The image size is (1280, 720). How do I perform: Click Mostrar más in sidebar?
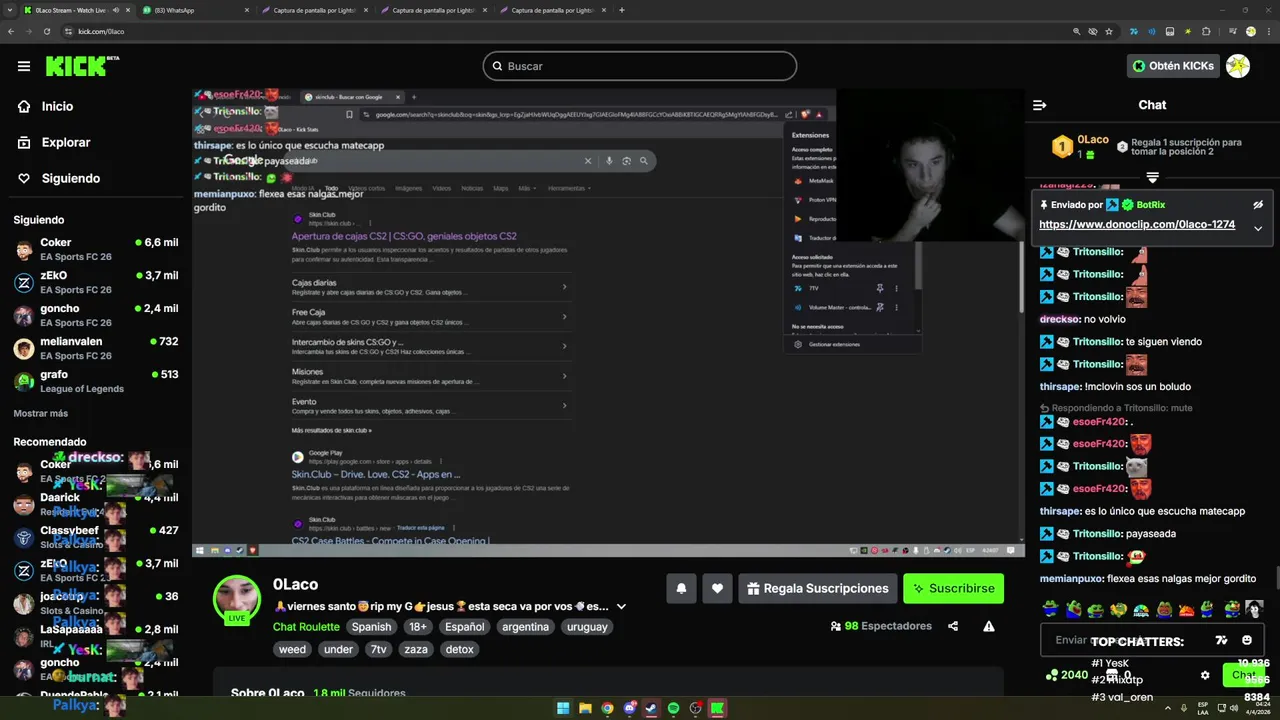coord(41,413)
